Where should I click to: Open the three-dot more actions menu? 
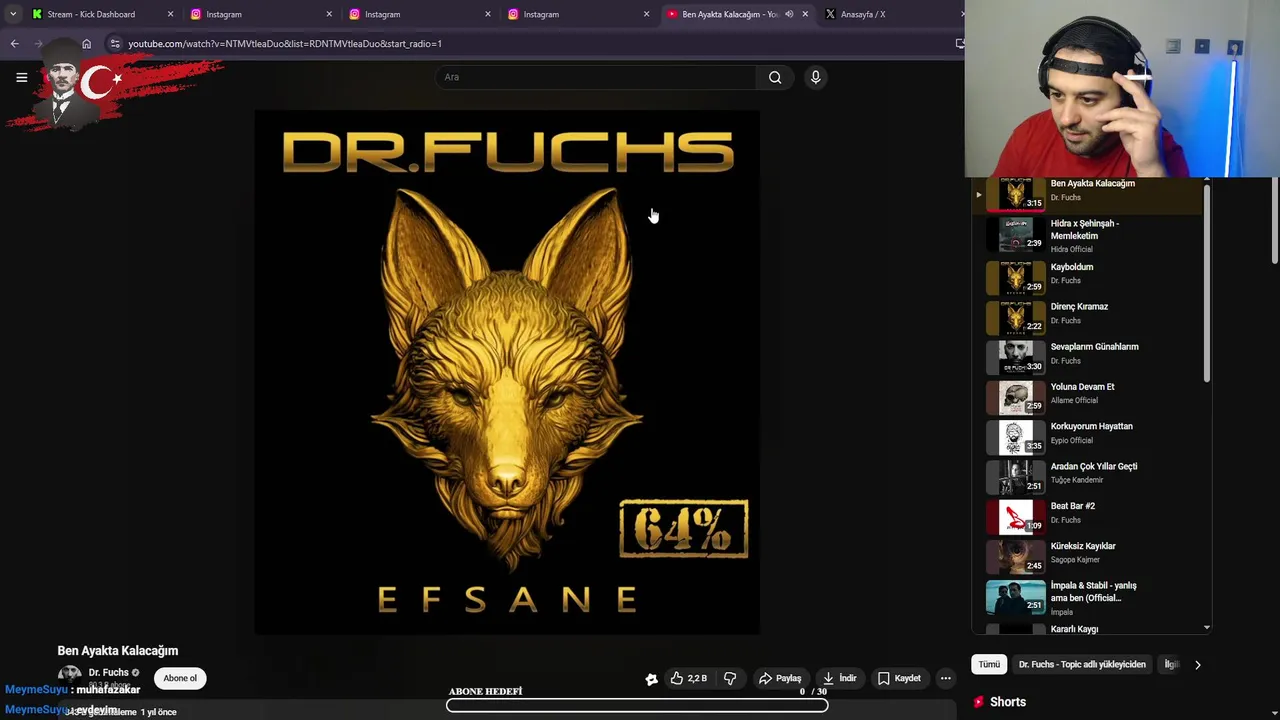tap(945, 678)
